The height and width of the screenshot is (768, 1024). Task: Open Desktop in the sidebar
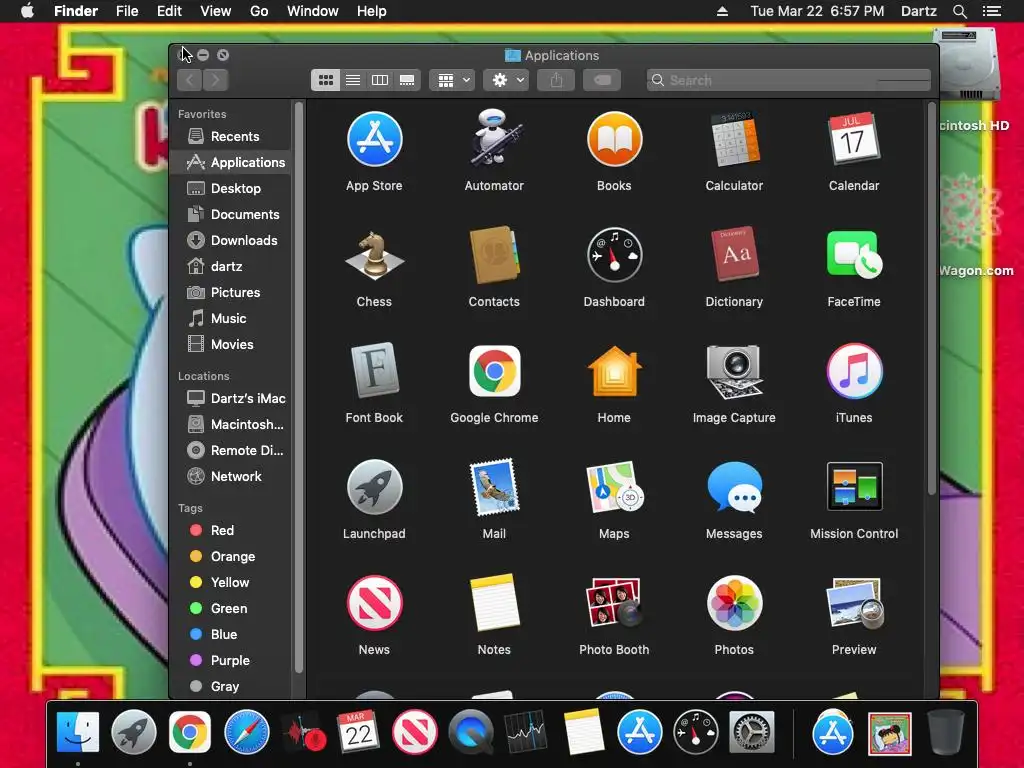(230, 188)
